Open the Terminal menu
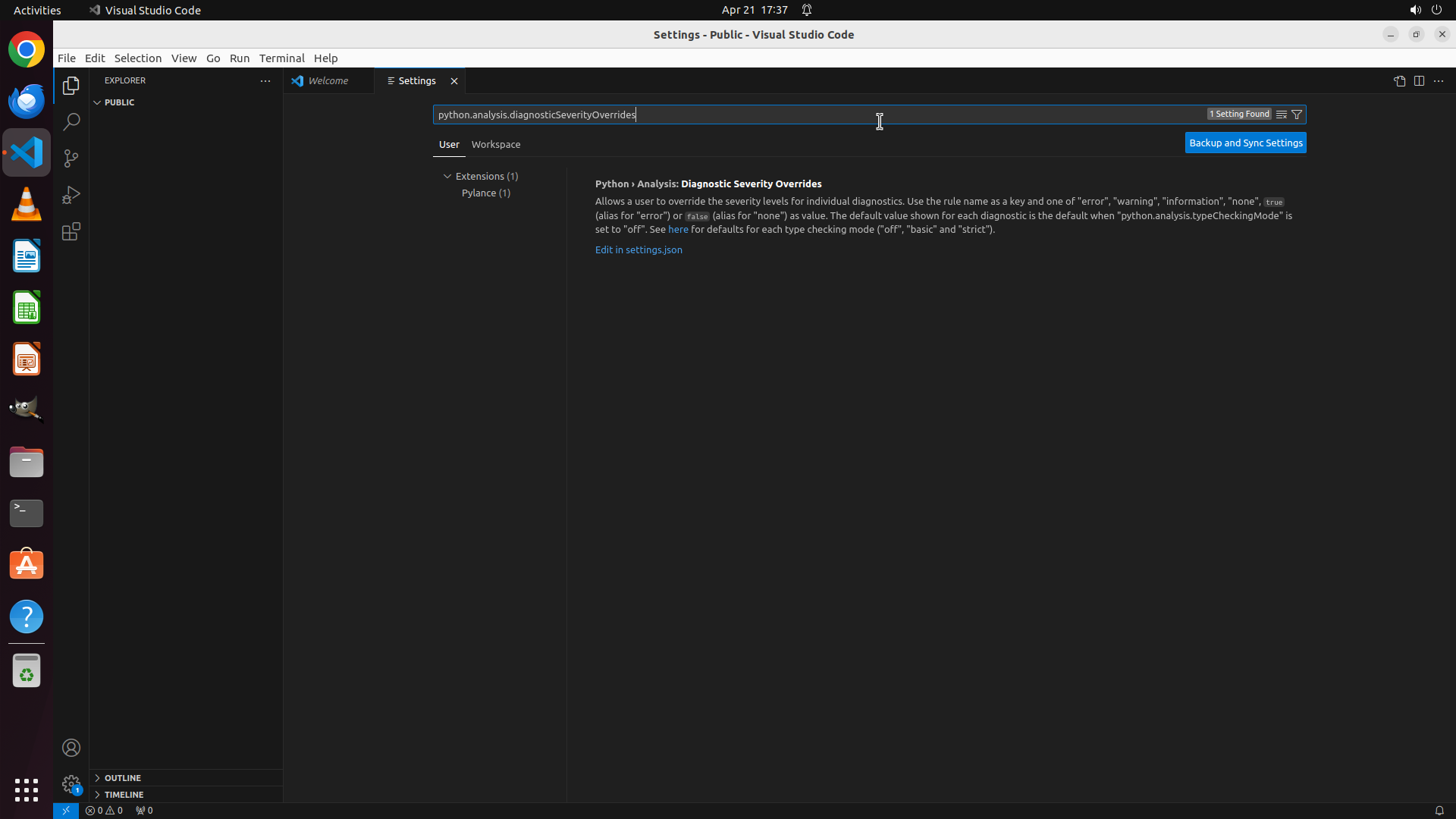 281,58
